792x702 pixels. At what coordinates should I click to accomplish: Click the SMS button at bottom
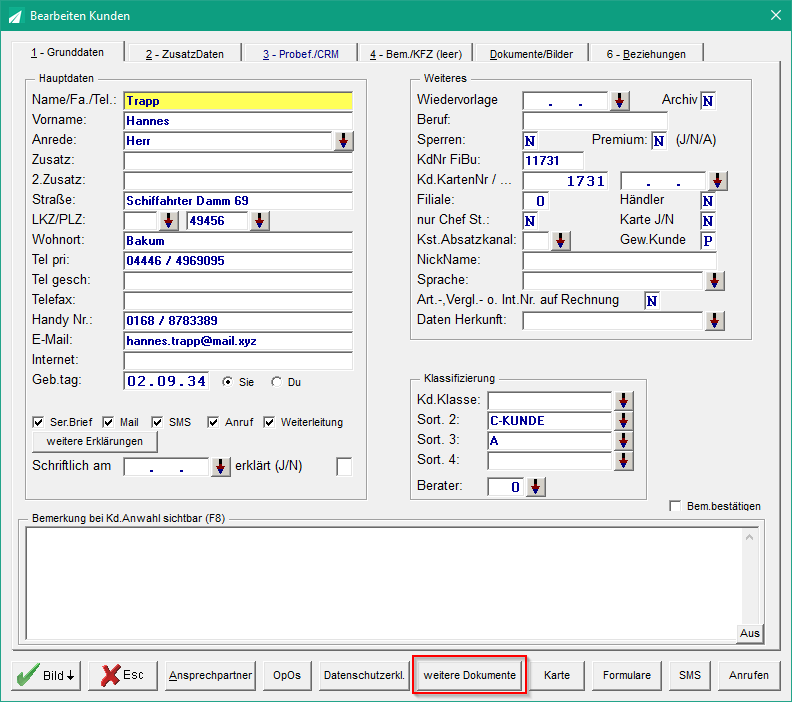[x=690, y=675]
